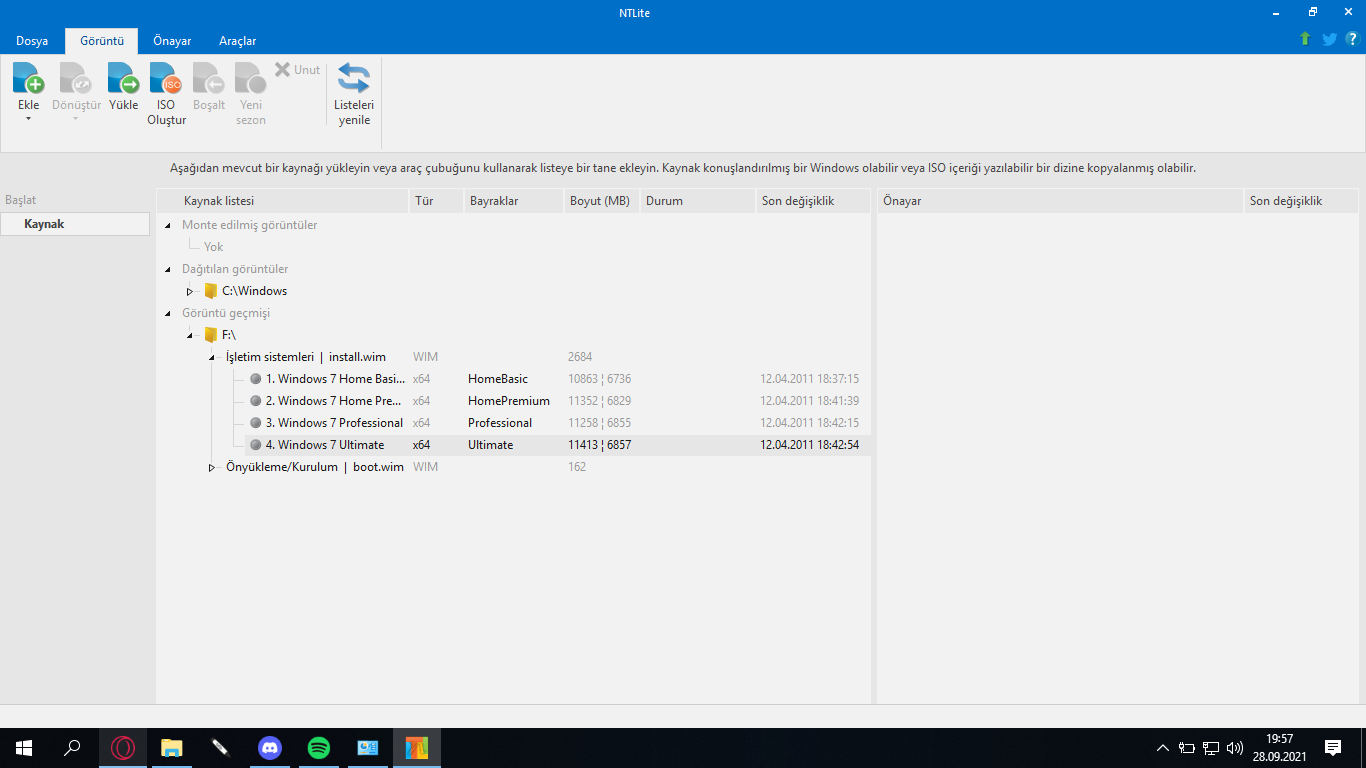Viewport: 1366px width, 768px height.
Task: Click the Windows 7 Professional status dot
Action: tap(256, 423)
